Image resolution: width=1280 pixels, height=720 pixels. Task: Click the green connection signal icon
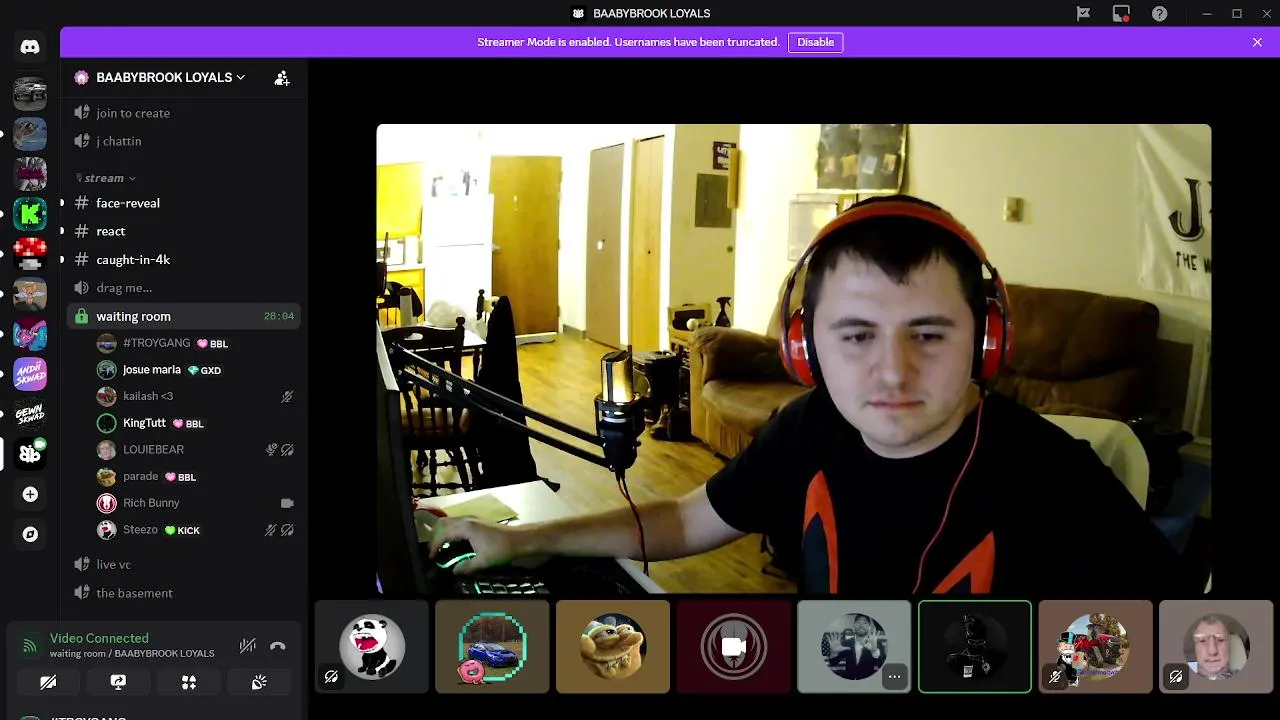point(30,646)
